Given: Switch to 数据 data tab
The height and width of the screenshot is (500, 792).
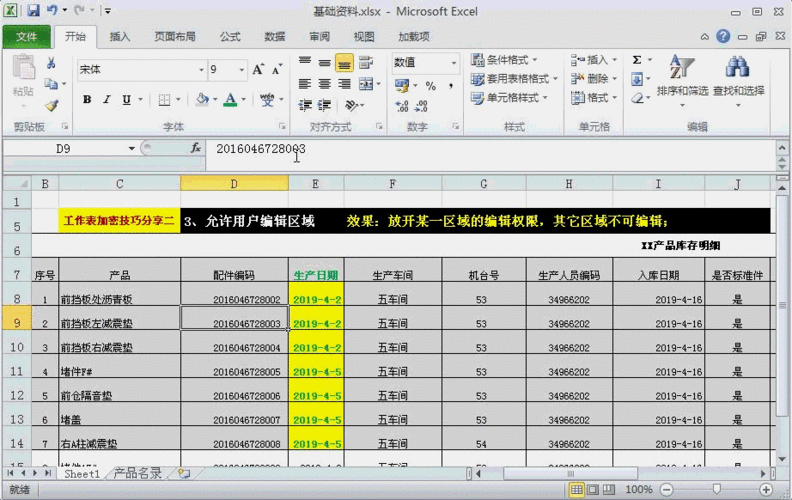Looking at the screenshot, I should pos(275,36).
